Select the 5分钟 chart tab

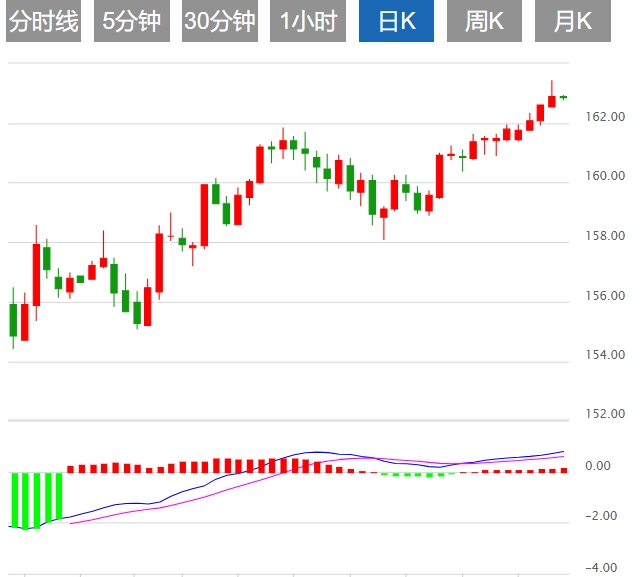[x=131, y=22]
